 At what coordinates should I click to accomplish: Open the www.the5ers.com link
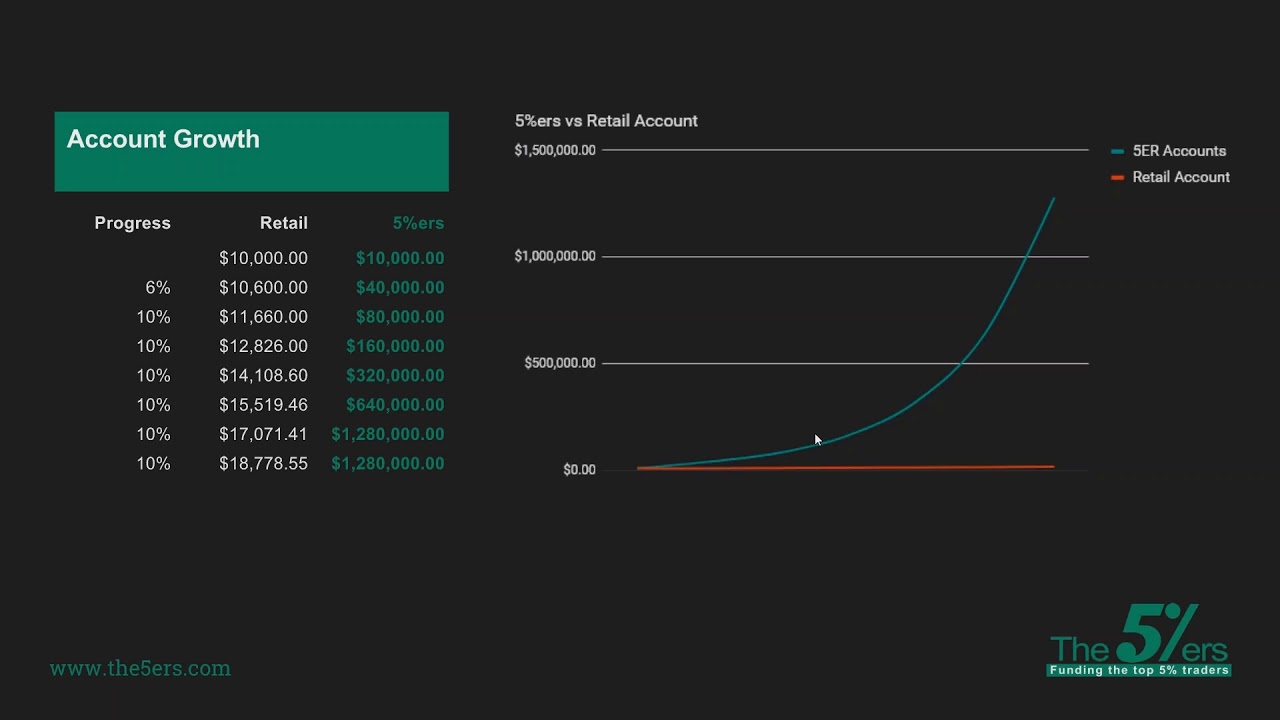click(140, 668)
